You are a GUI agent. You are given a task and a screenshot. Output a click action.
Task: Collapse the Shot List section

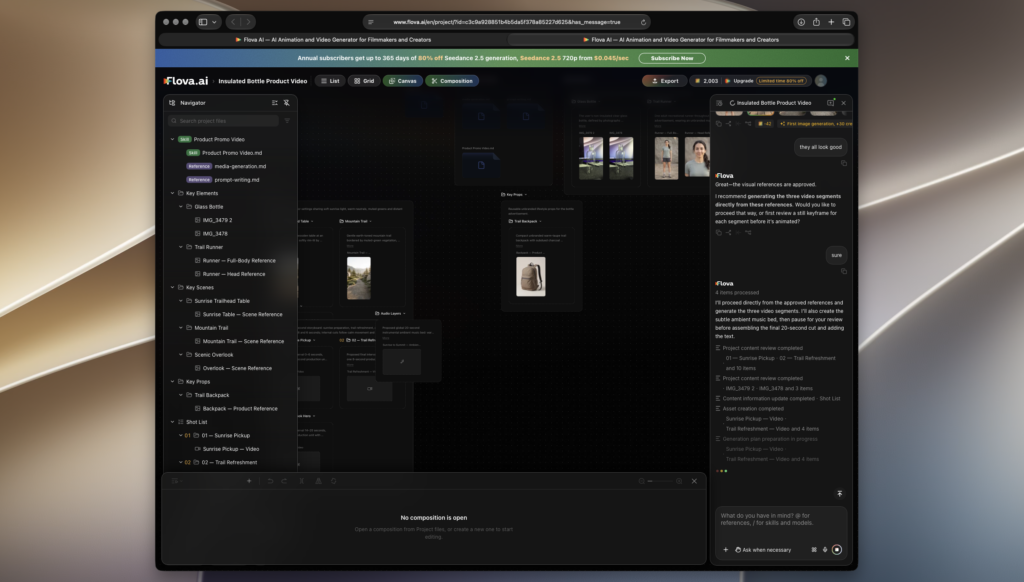[172, 422]
